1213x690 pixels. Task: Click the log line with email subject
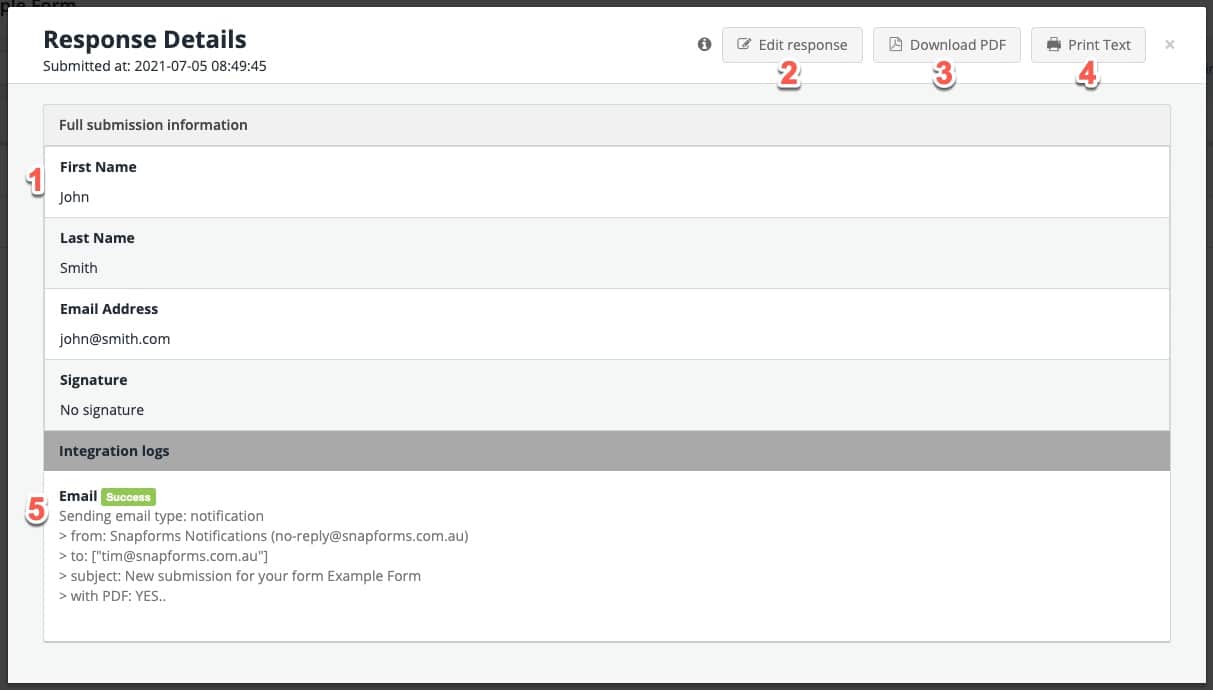pyautogui.click(x=239, y=576)
